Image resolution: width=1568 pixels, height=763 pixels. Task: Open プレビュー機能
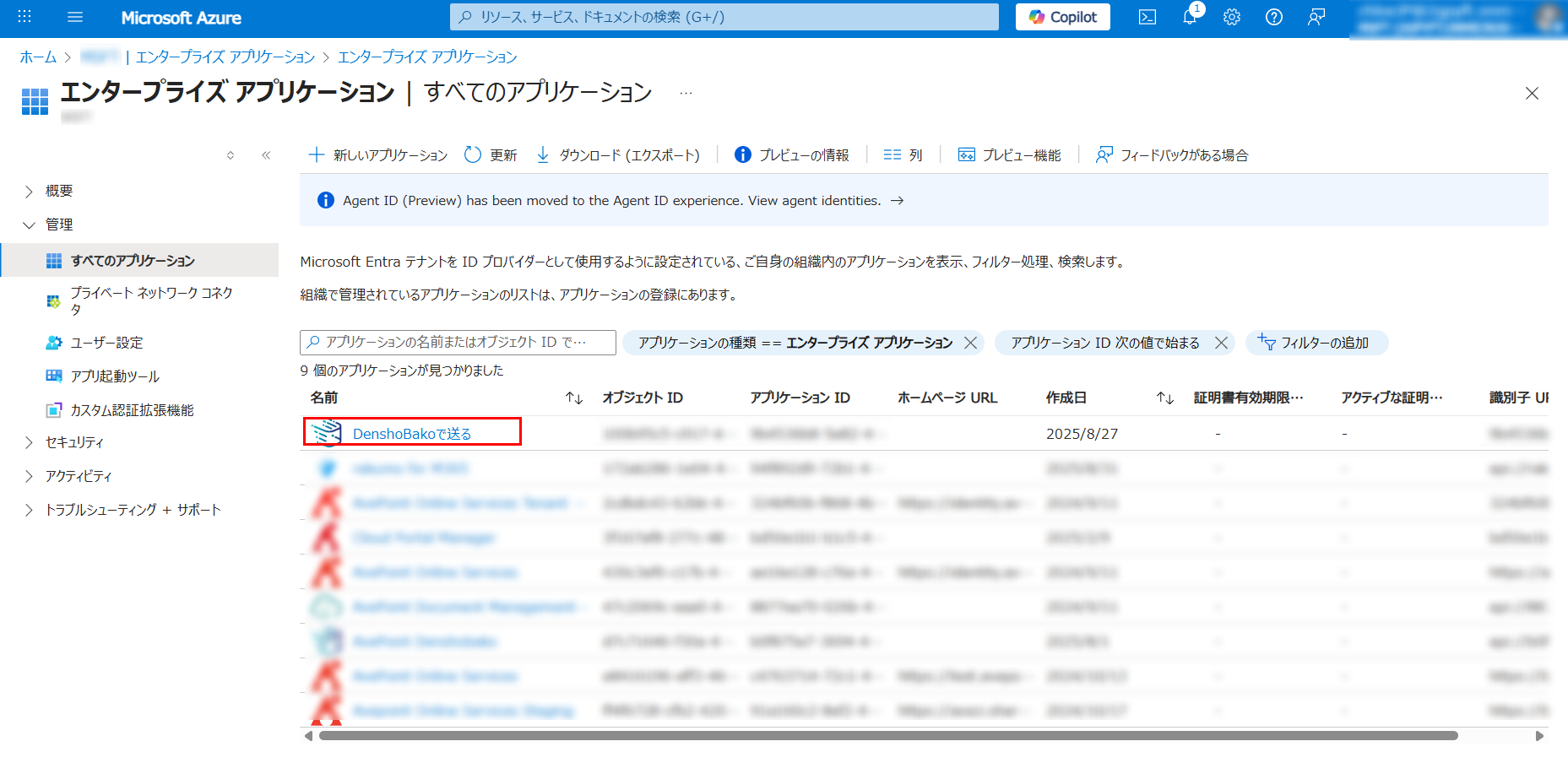tap(1010, 155)
